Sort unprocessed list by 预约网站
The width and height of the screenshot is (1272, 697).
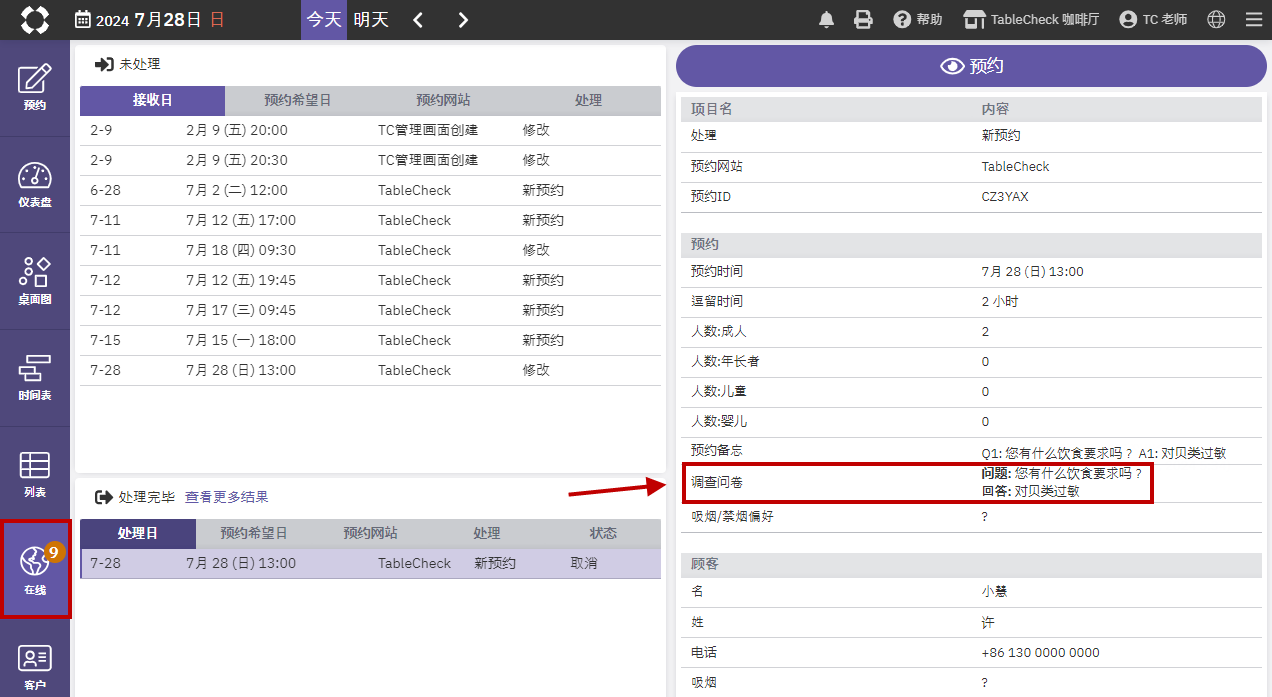[443, 100]
